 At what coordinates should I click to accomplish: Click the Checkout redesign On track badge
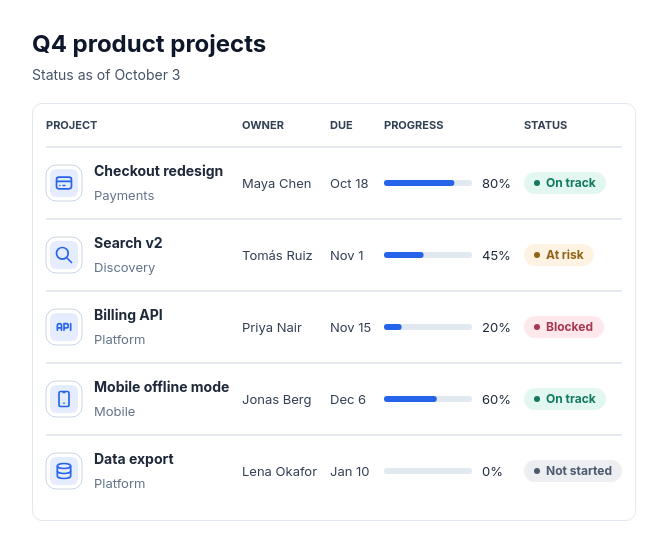click(x=564, y=183)
